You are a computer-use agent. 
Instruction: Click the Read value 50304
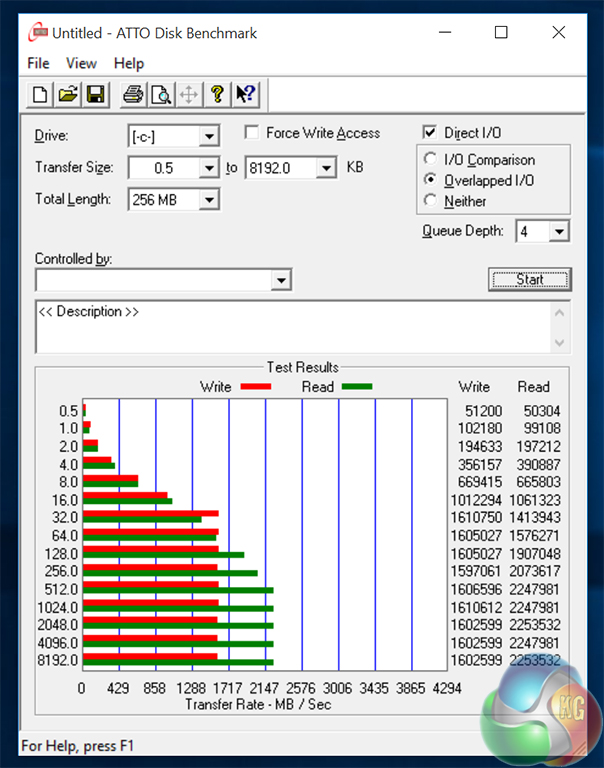(542, 411)
